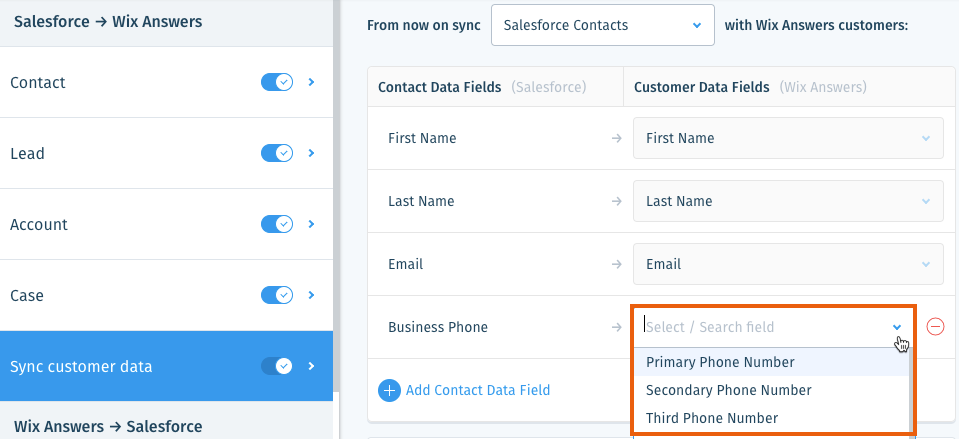Click the chevron arrow next to Account
This screenshot has width=959, height=439.
pyautogui.click(x=311, y=224)
